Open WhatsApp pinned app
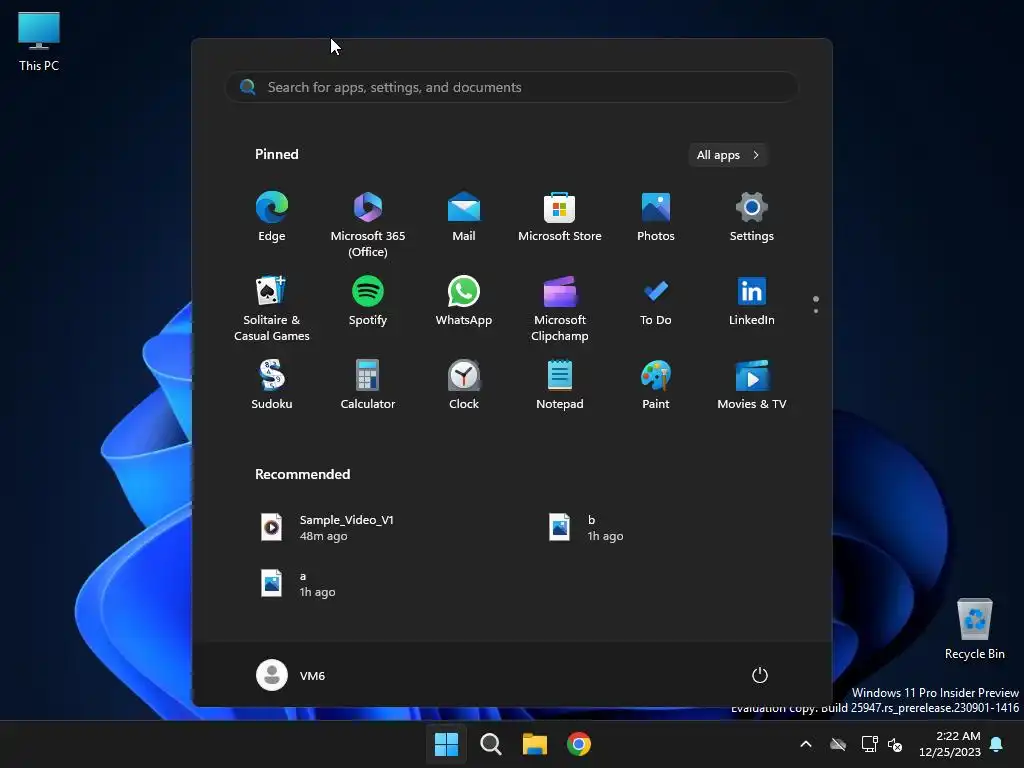The image size is (1024, 768). (464, 300)
